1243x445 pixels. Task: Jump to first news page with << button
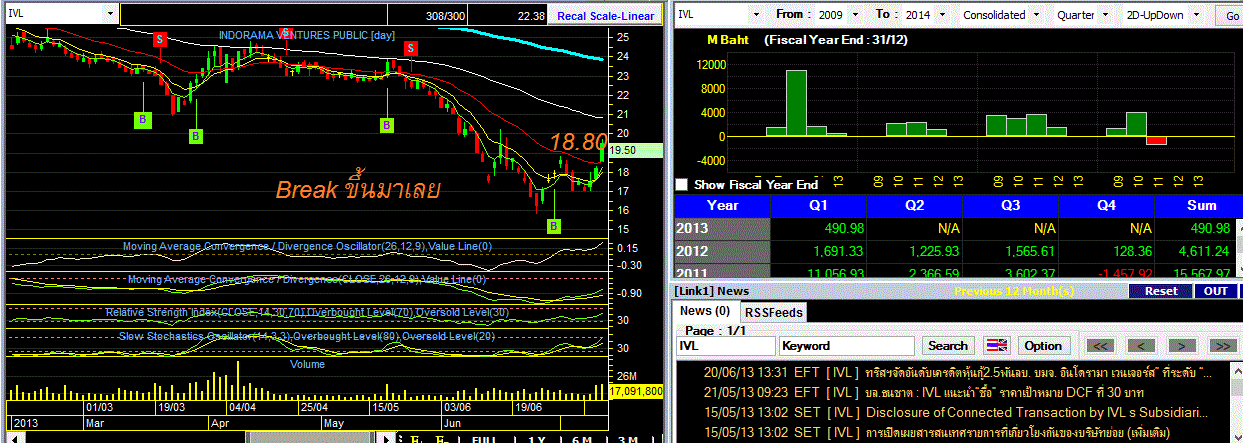[1100, 346]
